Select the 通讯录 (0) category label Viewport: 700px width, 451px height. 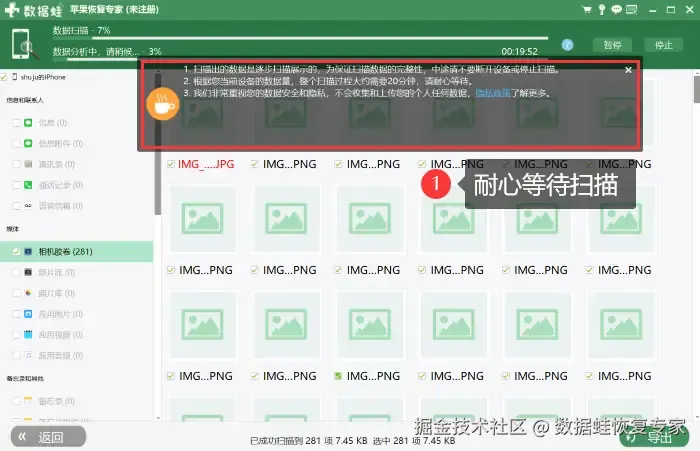pyautogui.click(x=57, y=164)
